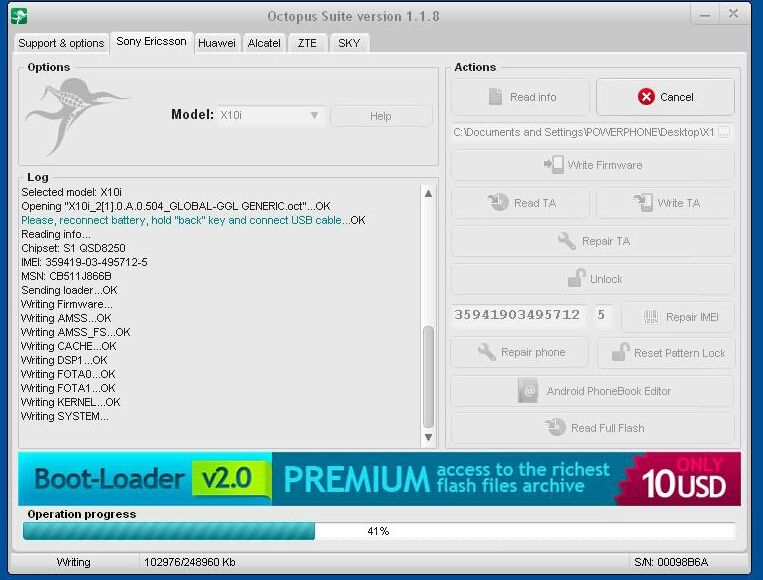Go to the ZTE tab
Image resolution: width=763 pixels, height=580 pixels.
[x=307, y=43]
